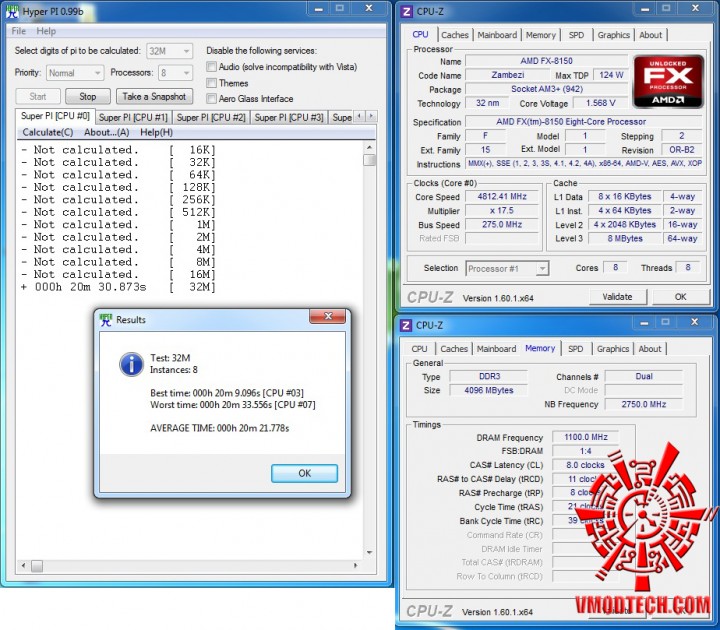Click OK in top CPU-Z window
The image size is (720, 630).
(681, 297)
